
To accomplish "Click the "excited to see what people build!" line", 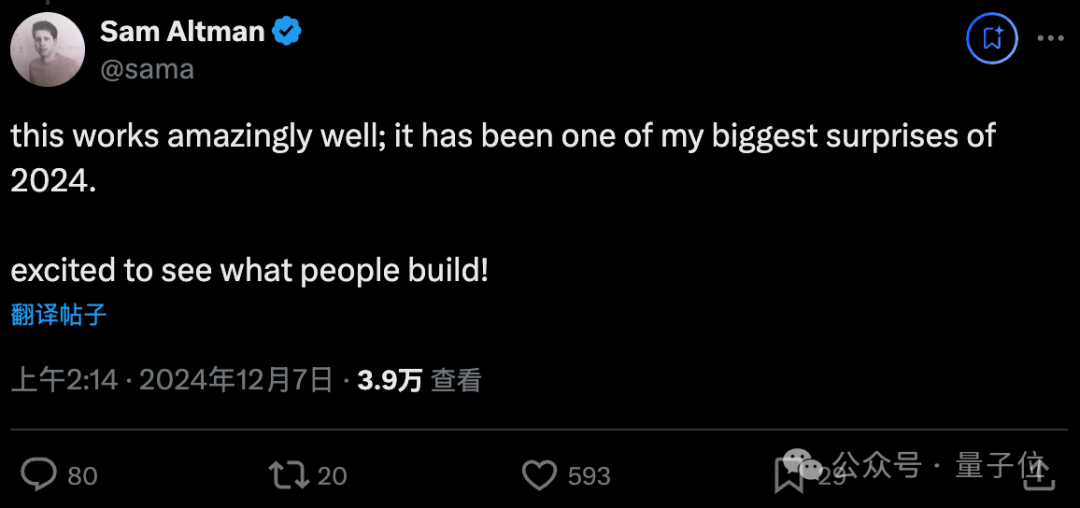I will tap(250, 270).
